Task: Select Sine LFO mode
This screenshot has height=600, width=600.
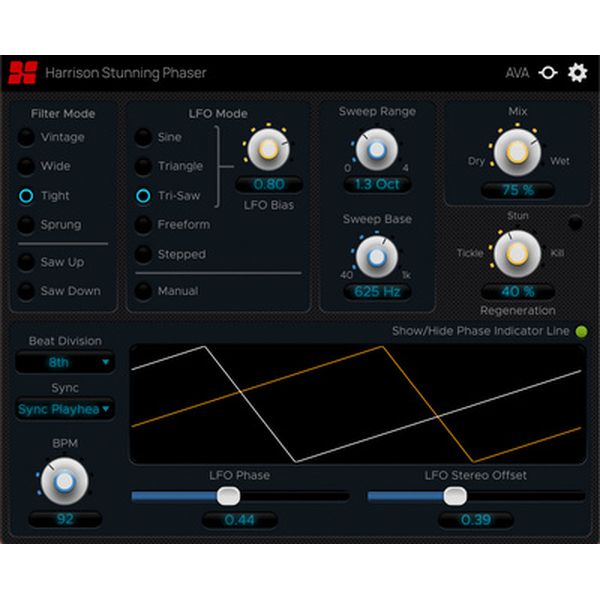Action: click(144, 138)
